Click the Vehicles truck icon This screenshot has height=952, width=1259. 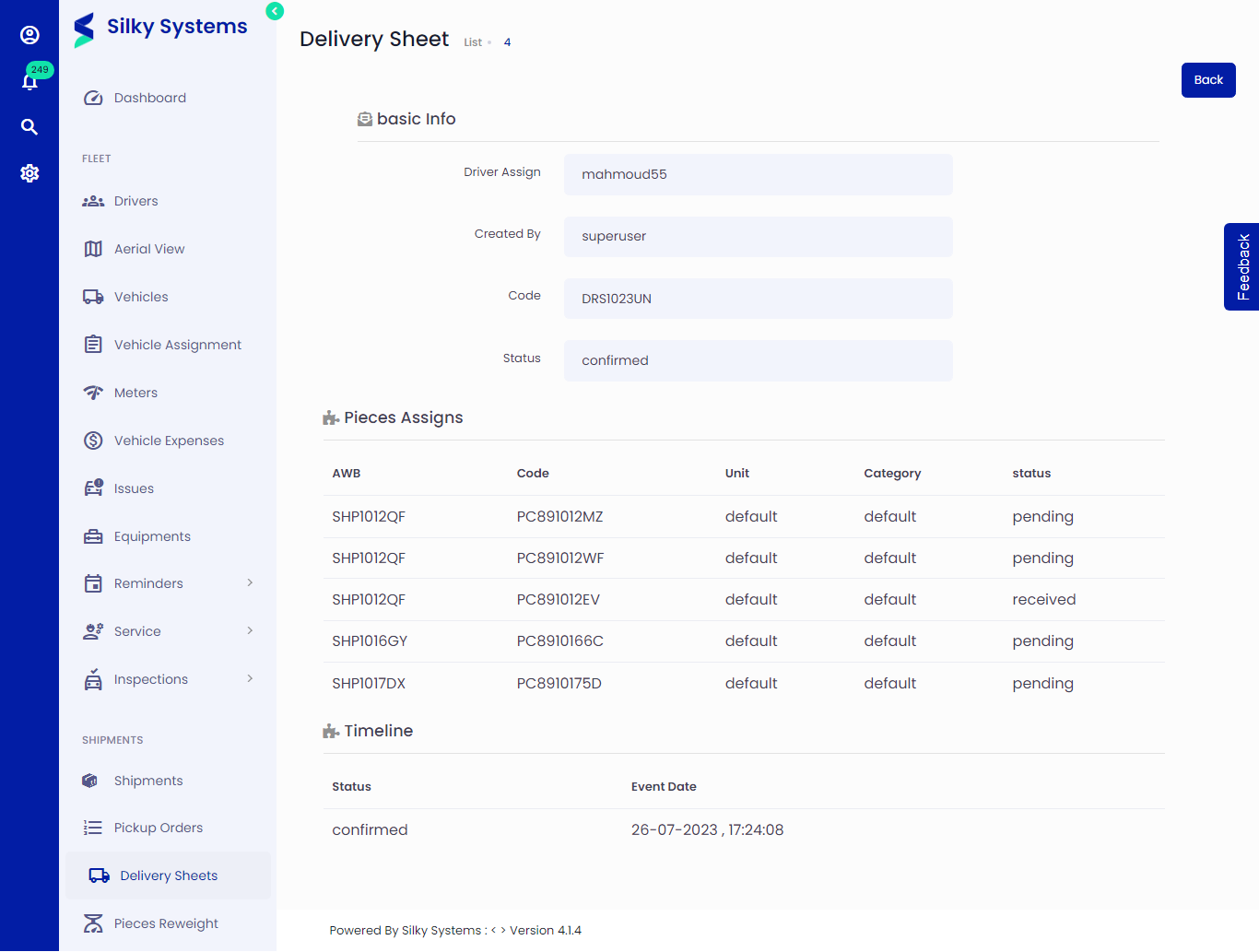click(x=92, y=296)
